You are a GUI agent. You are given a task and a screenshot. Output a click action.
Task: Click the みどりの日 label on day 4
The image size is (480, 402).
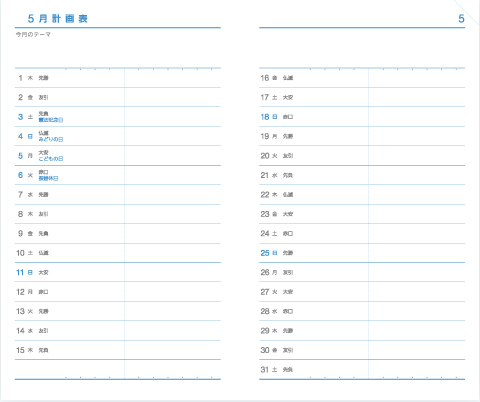51,139
